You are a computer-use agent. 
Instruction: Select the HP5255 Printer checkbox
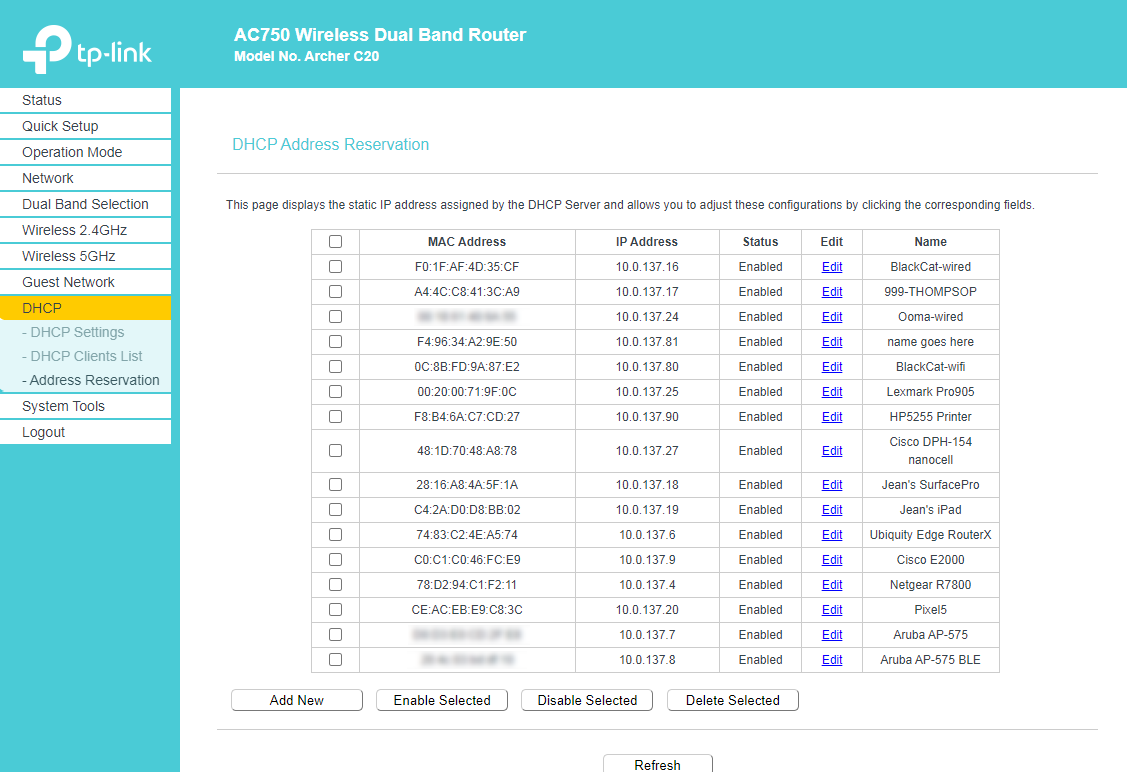click(x=335, y=417)
